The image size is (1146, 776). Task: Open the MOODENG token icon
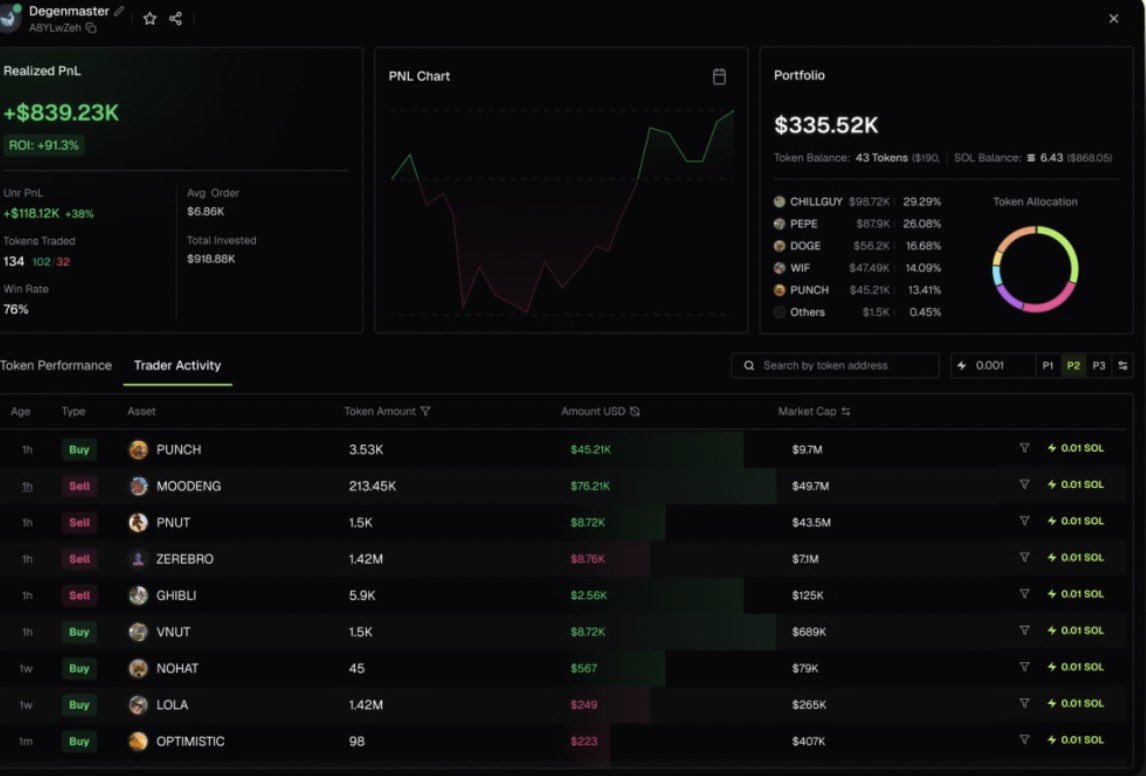138,486
